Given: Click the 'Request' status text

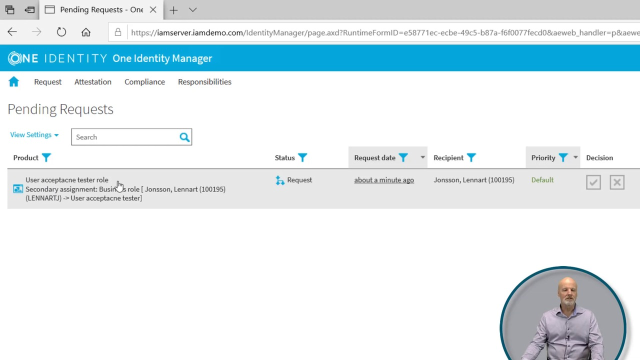Looking at the screenshot, I should click(300, 180).
